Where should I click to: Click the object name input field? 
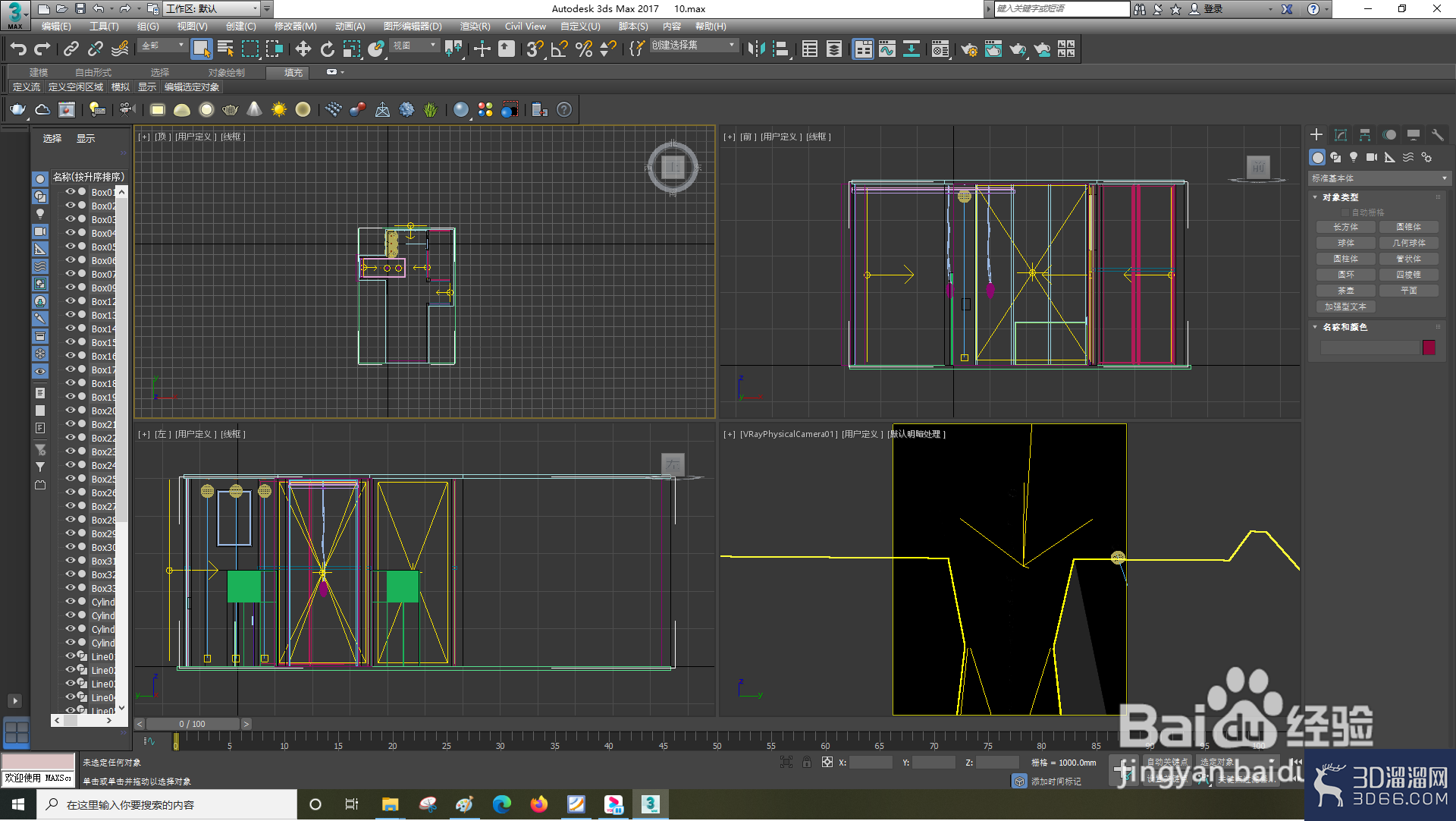click(x=1370, y=348)
